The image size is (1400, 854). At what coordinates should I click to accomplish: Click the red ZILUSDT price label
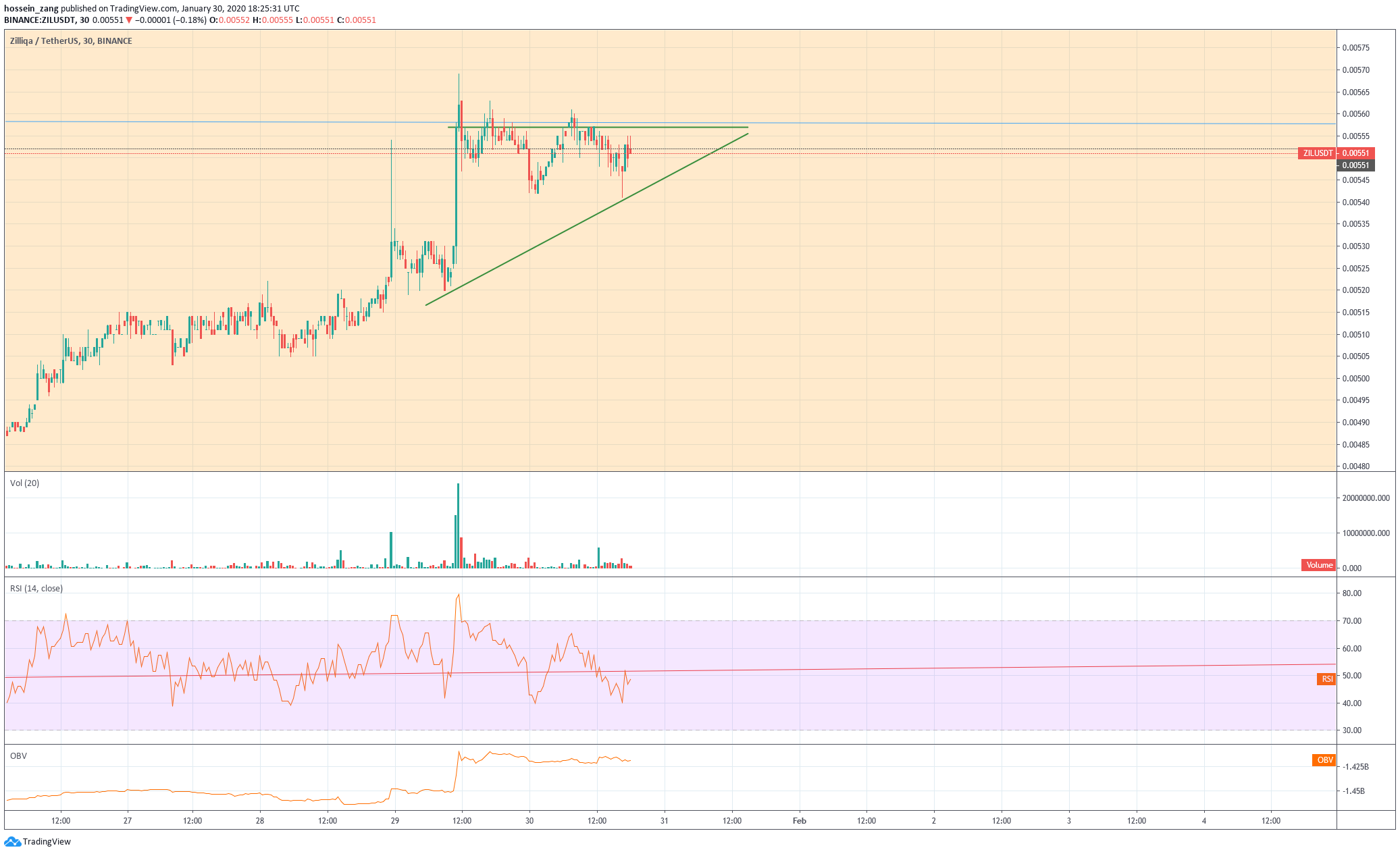click(1317, 153)
